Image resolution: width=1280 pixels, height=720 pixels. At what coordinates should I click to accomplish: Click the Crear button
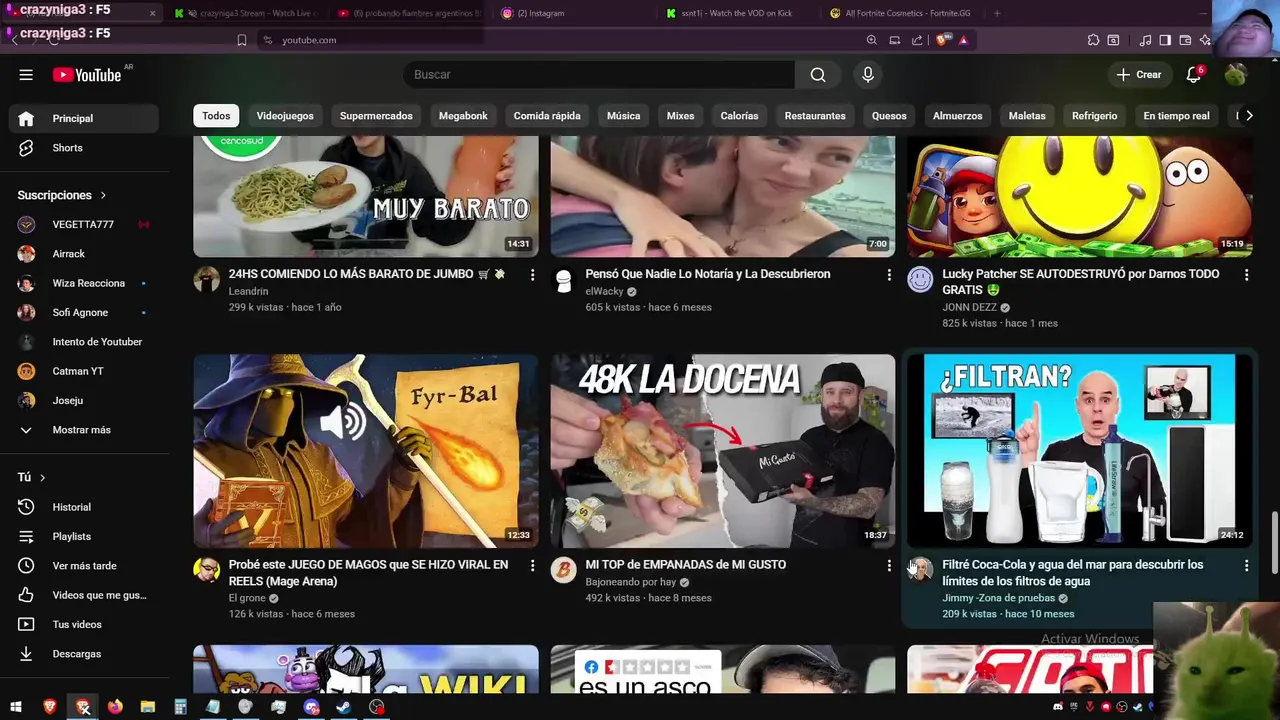tap(1139, 75)
